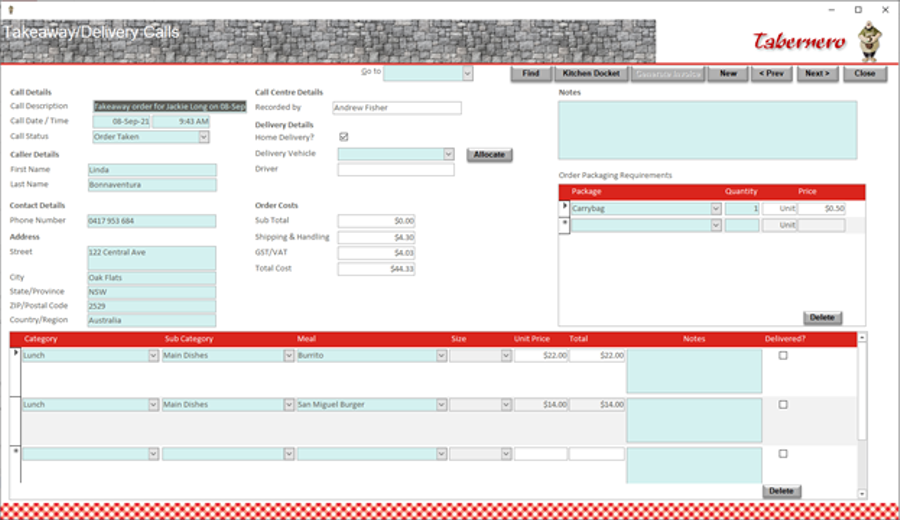The image size is (900, 520).
Task: Open Size dropdown for Burrito row
Action: (x=506, y=355)
